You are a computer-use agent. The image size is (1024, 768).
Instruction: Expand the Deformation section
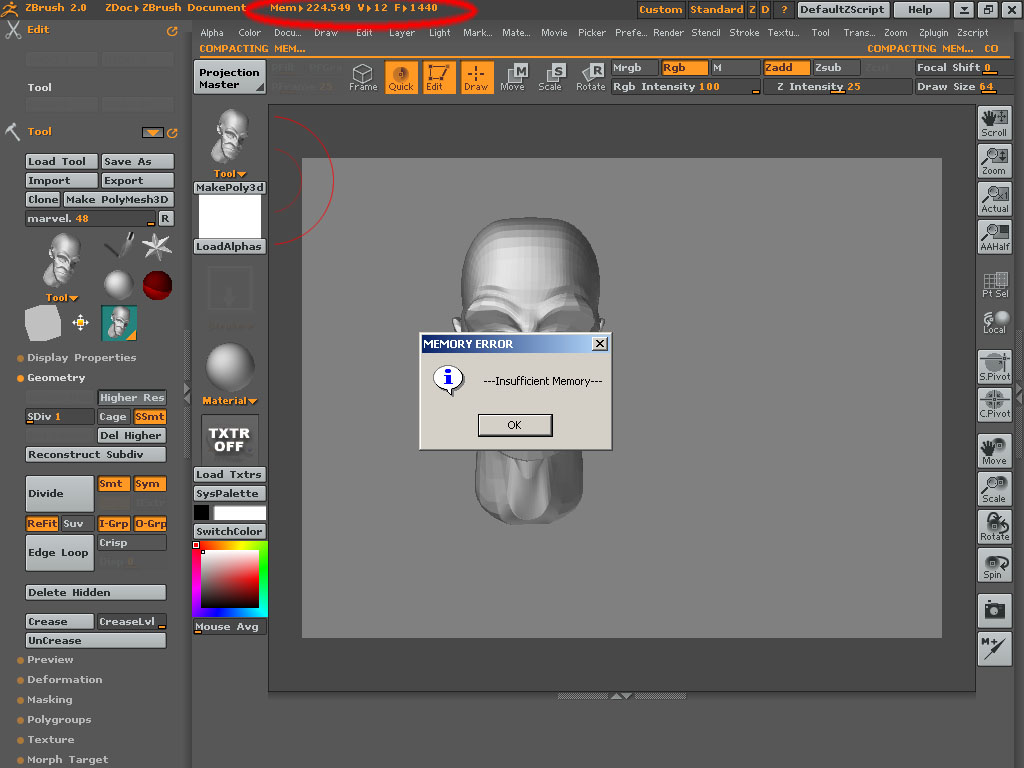point(64,680)
